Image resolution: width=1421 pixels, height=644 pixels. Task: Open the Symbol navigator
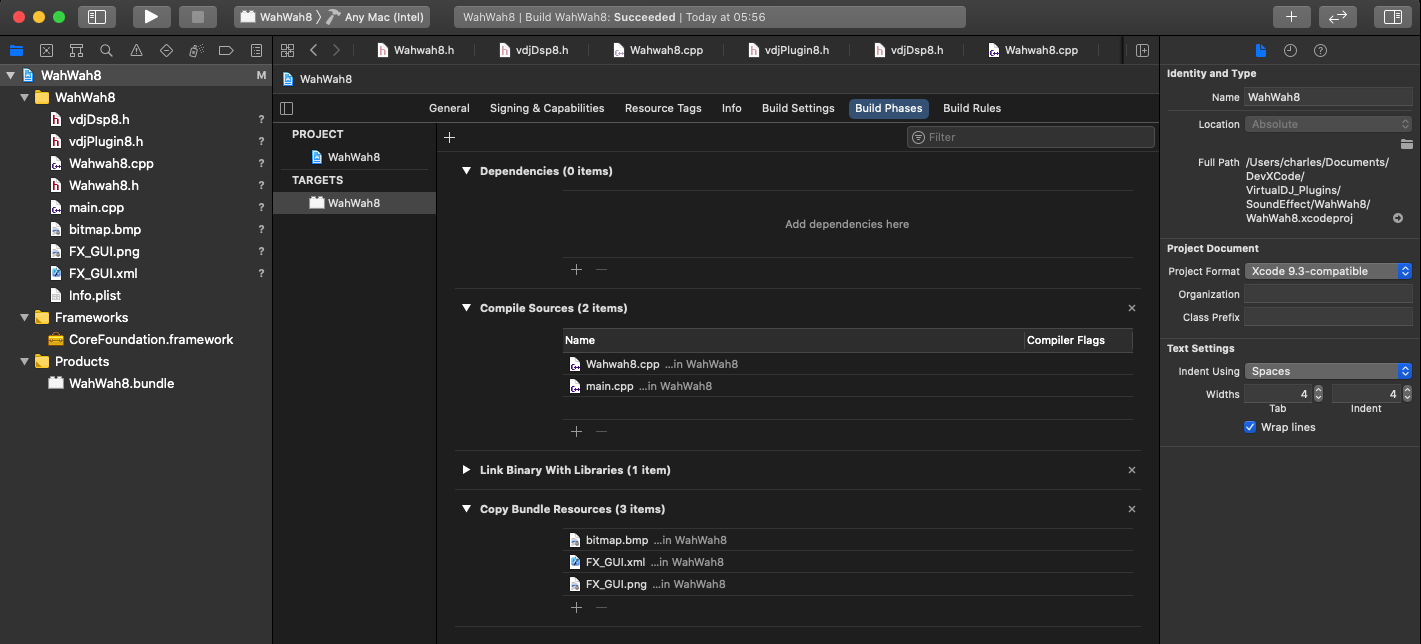76,50
